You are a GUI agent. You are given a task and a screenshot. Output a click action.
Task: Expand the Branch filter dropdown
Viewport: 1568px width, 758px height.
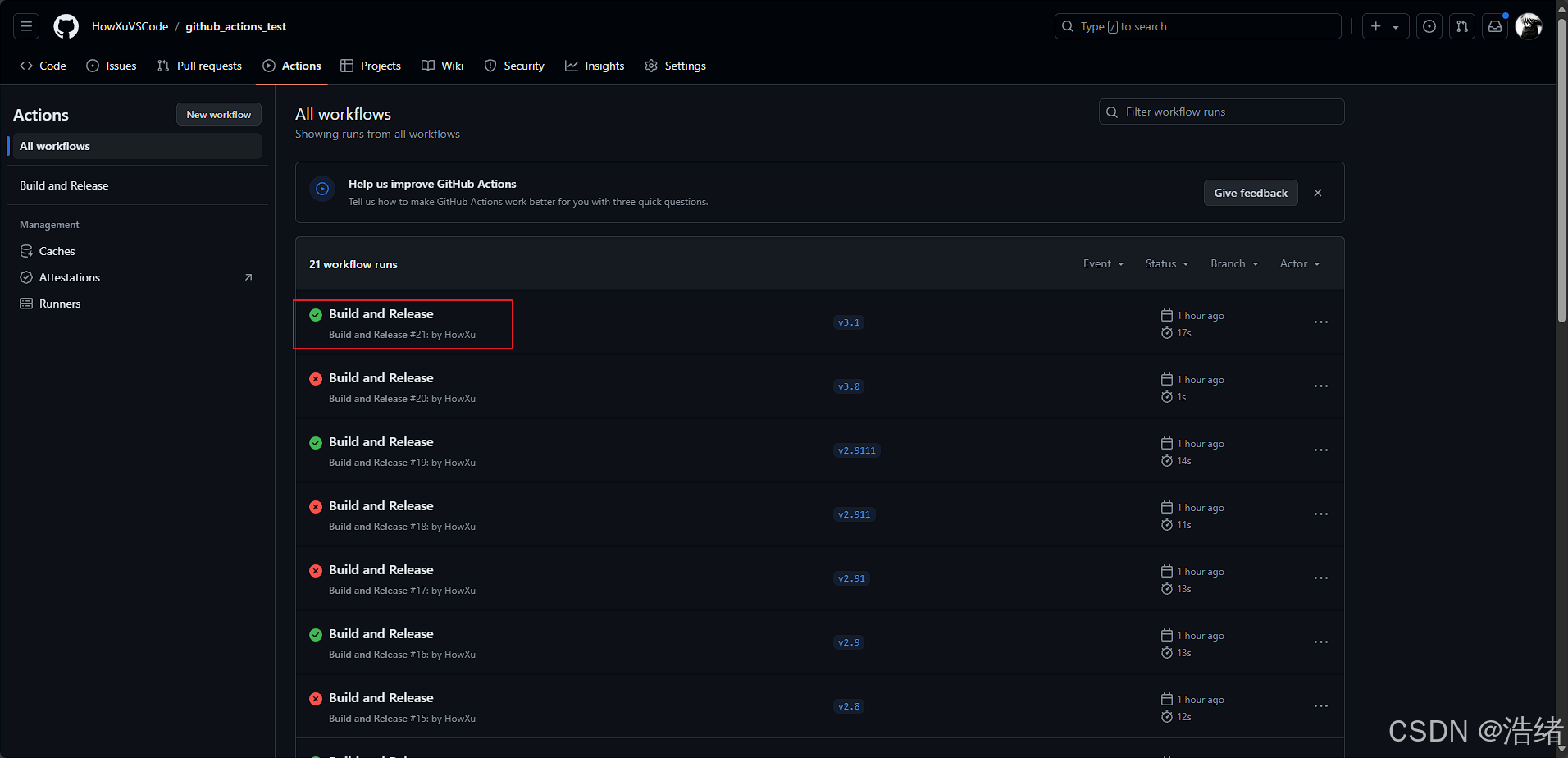[1233, 263]
